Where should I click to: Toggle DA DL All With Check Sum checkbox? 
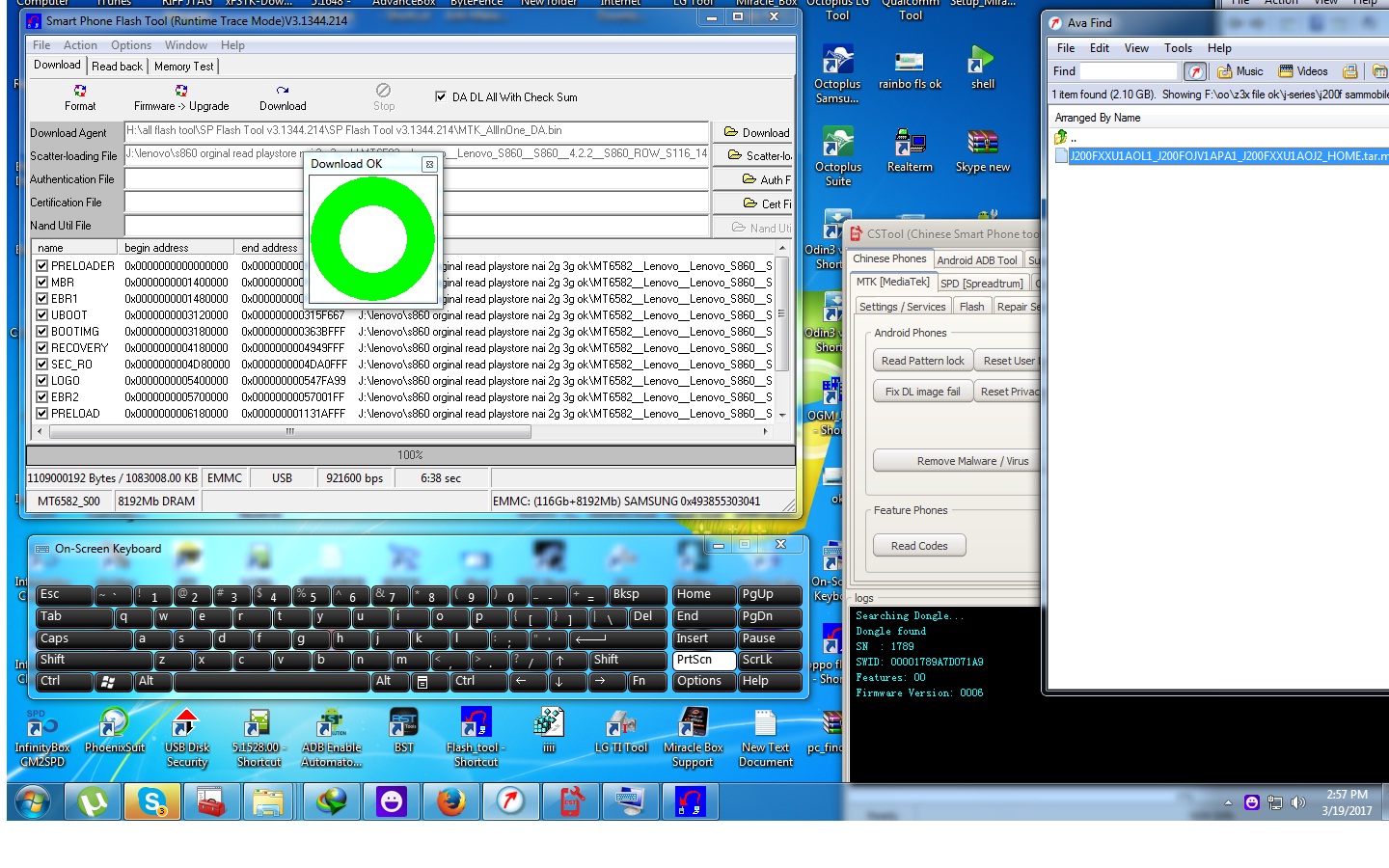click(441, 96)
